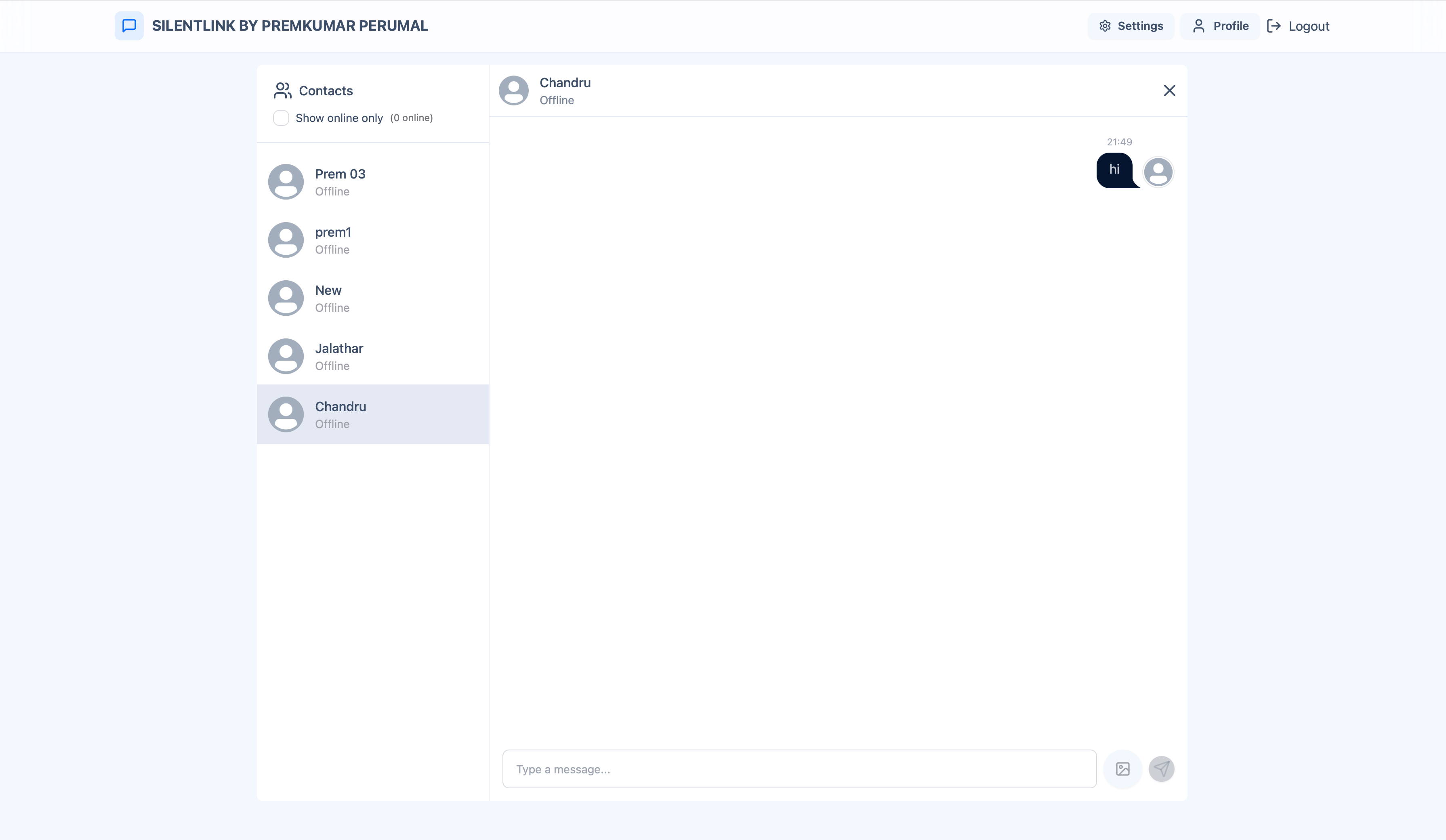Screen dimensions: 1446x840
Task: Click Jalathar's profile avatar in the list
Action: [x=286, y=356]
